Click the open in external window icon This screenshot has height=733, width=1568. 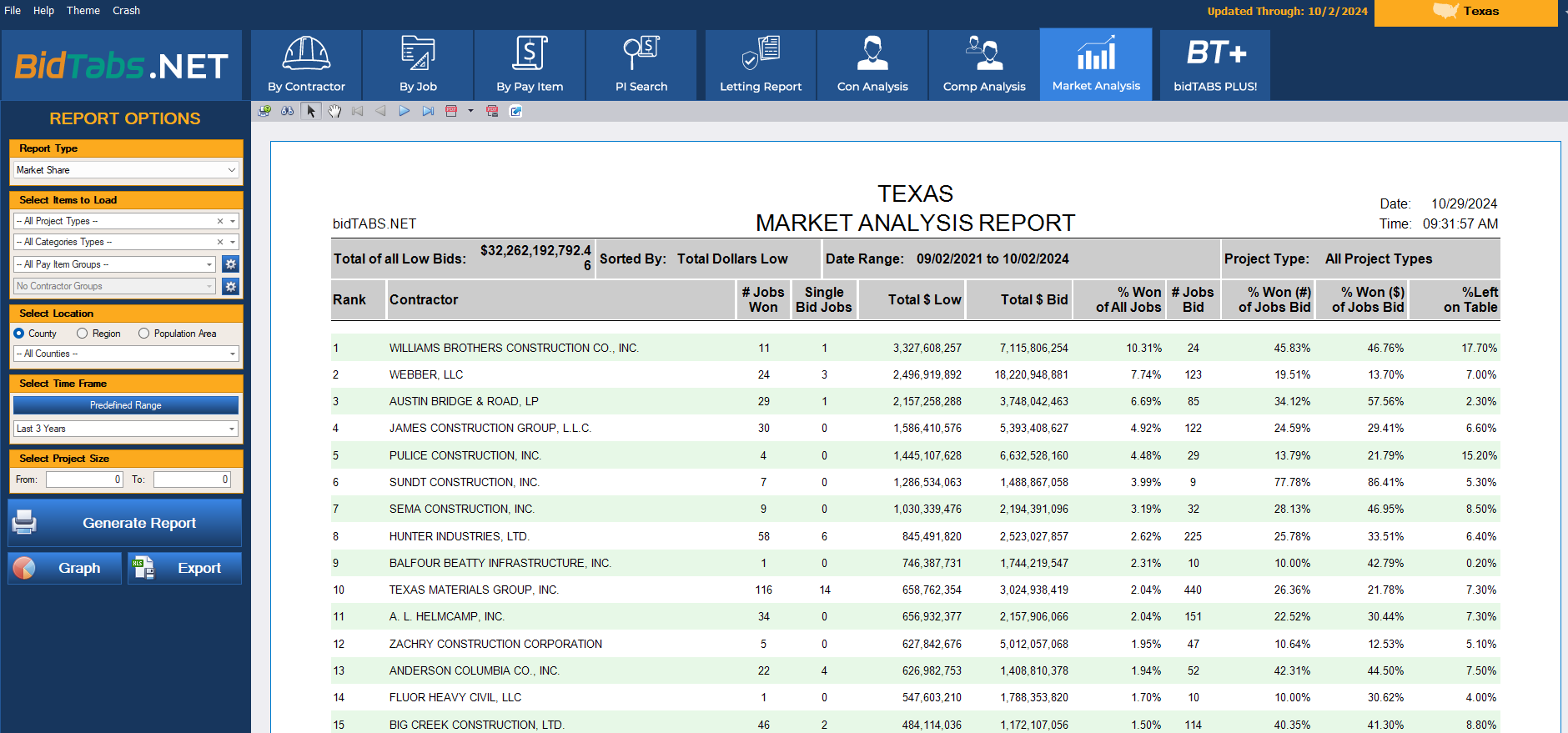[x=515, y=111]
